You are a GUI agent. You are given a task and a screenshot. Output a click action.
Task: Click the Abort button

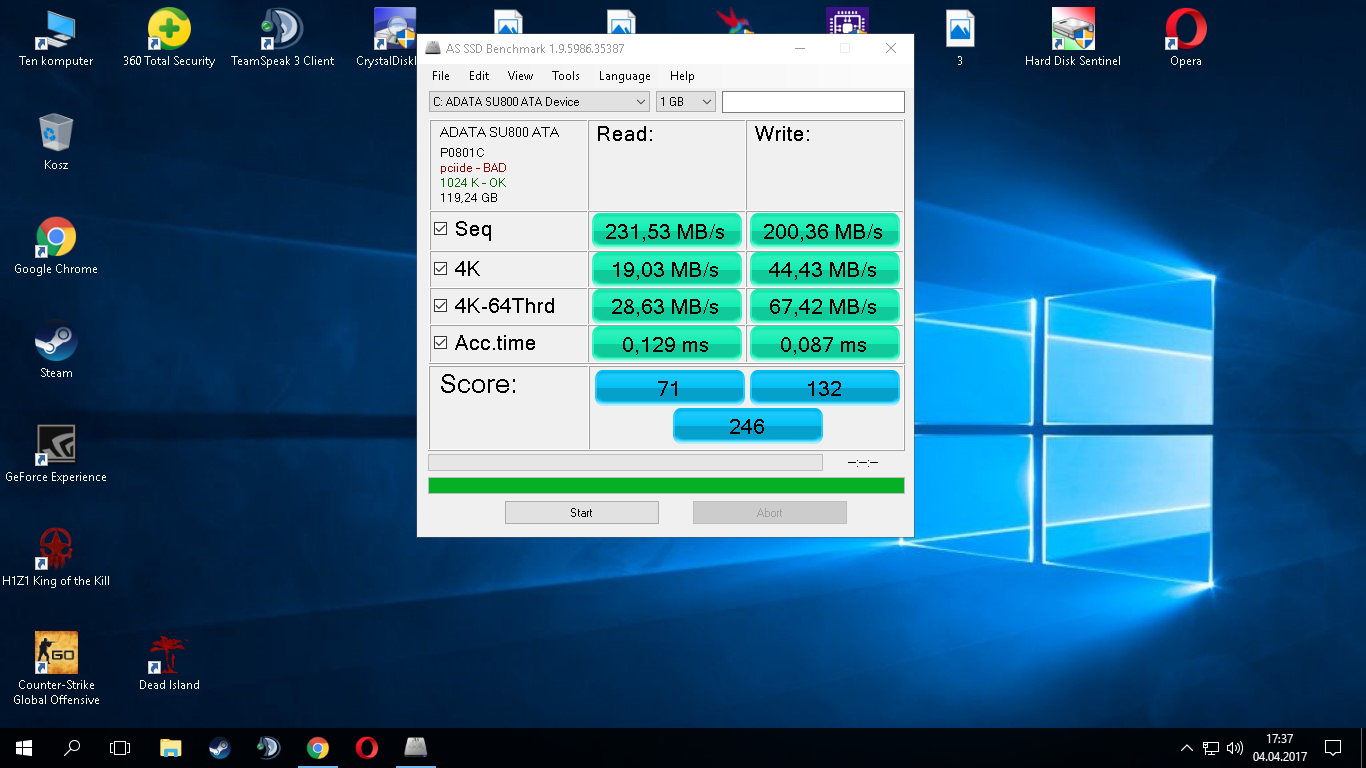pos(770,513)
